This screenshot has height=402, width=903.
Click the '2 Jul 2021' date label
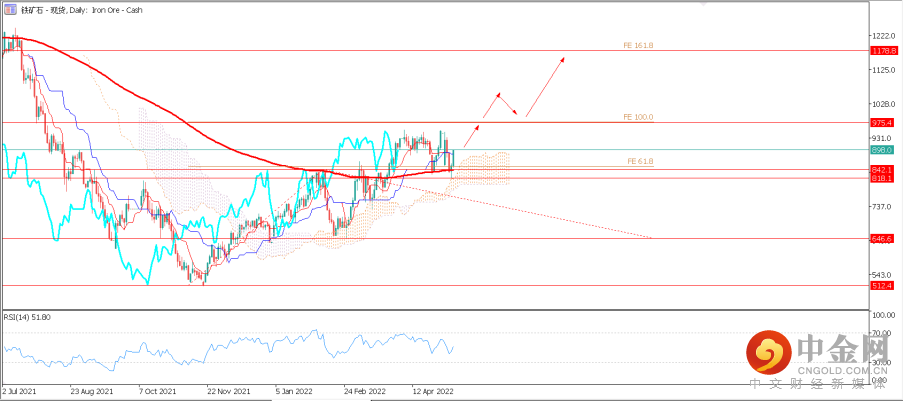pos(18,390)
